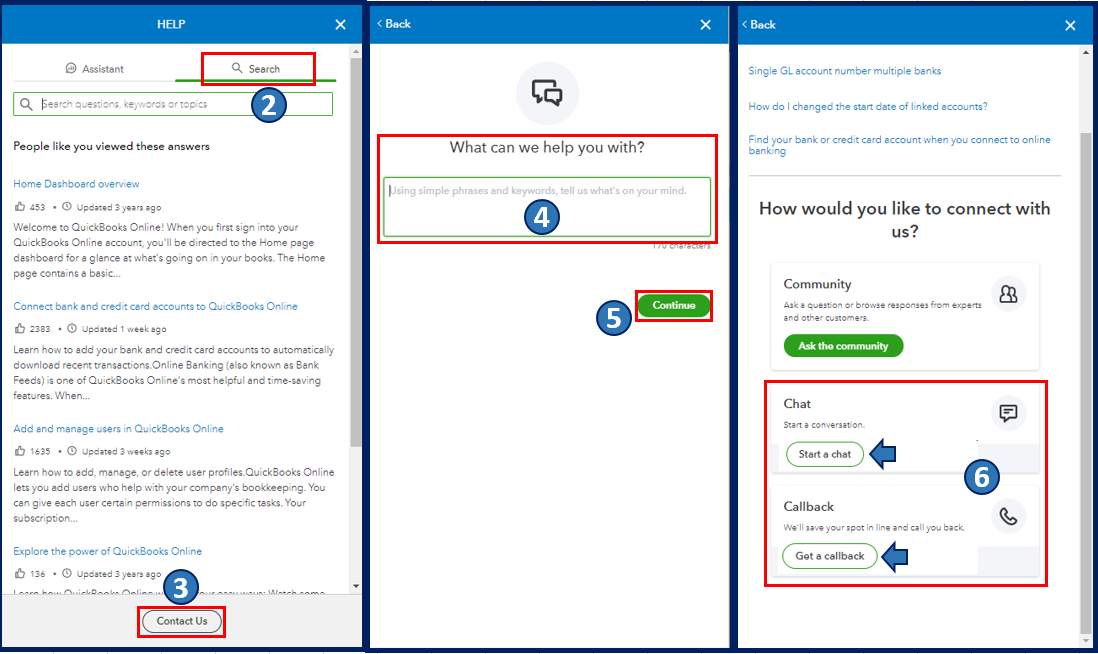Click the HELP panel scrollbar thumb

[x=356, y=252]
